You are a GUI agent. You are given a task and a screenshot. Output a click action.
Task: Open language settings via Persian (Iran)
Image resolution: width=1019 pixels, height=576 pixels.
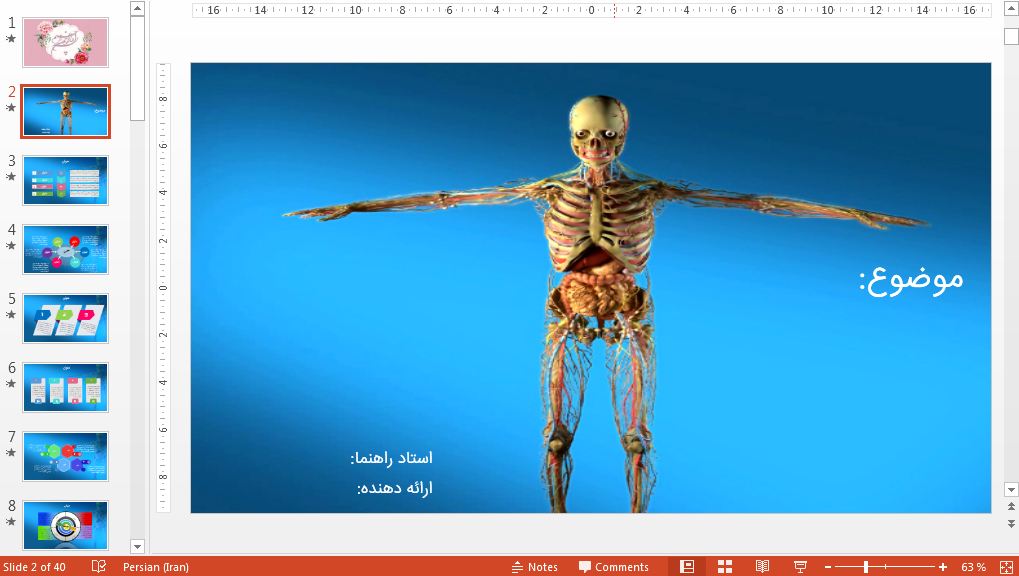click(154, 565)
